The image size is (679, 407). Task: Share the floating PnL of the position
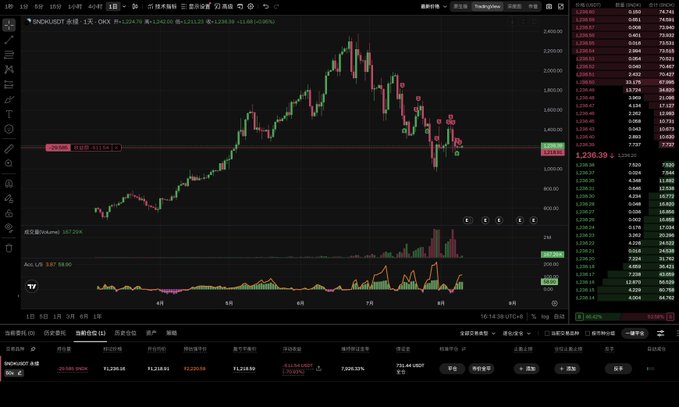[319, 368]
